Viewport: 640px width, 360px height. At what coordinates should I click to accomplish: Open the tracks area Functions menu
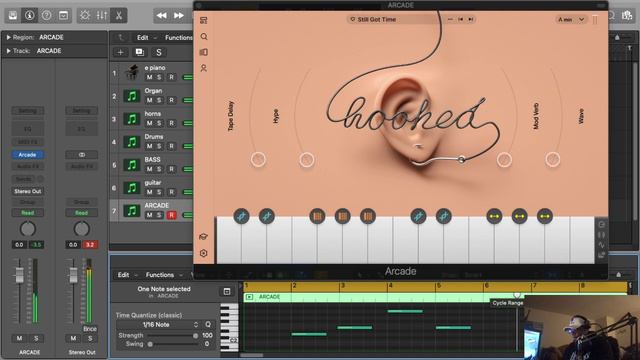coord(178,38)
